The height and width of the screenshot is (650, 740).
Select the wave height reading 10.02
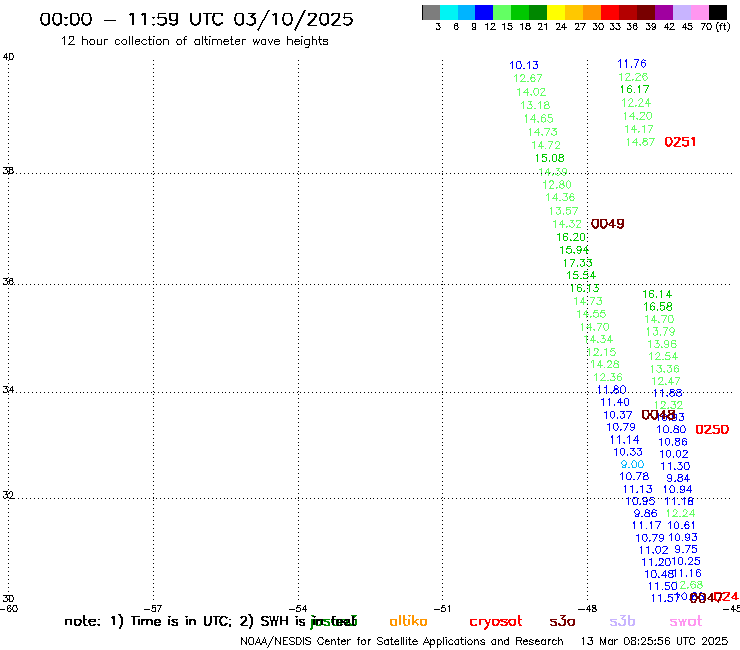[x=673, y=454]
